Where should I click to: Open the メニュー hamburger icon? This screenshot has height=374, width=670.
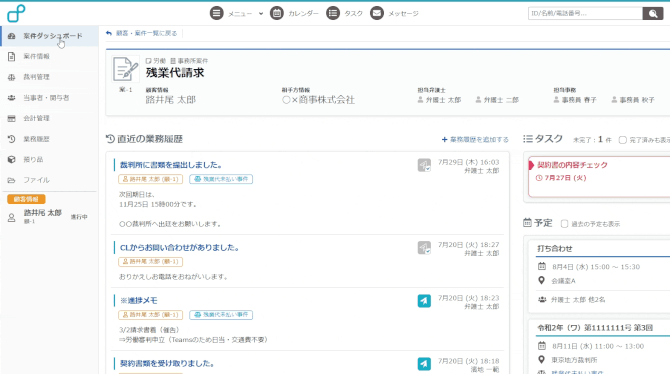(x=216, y=13)
